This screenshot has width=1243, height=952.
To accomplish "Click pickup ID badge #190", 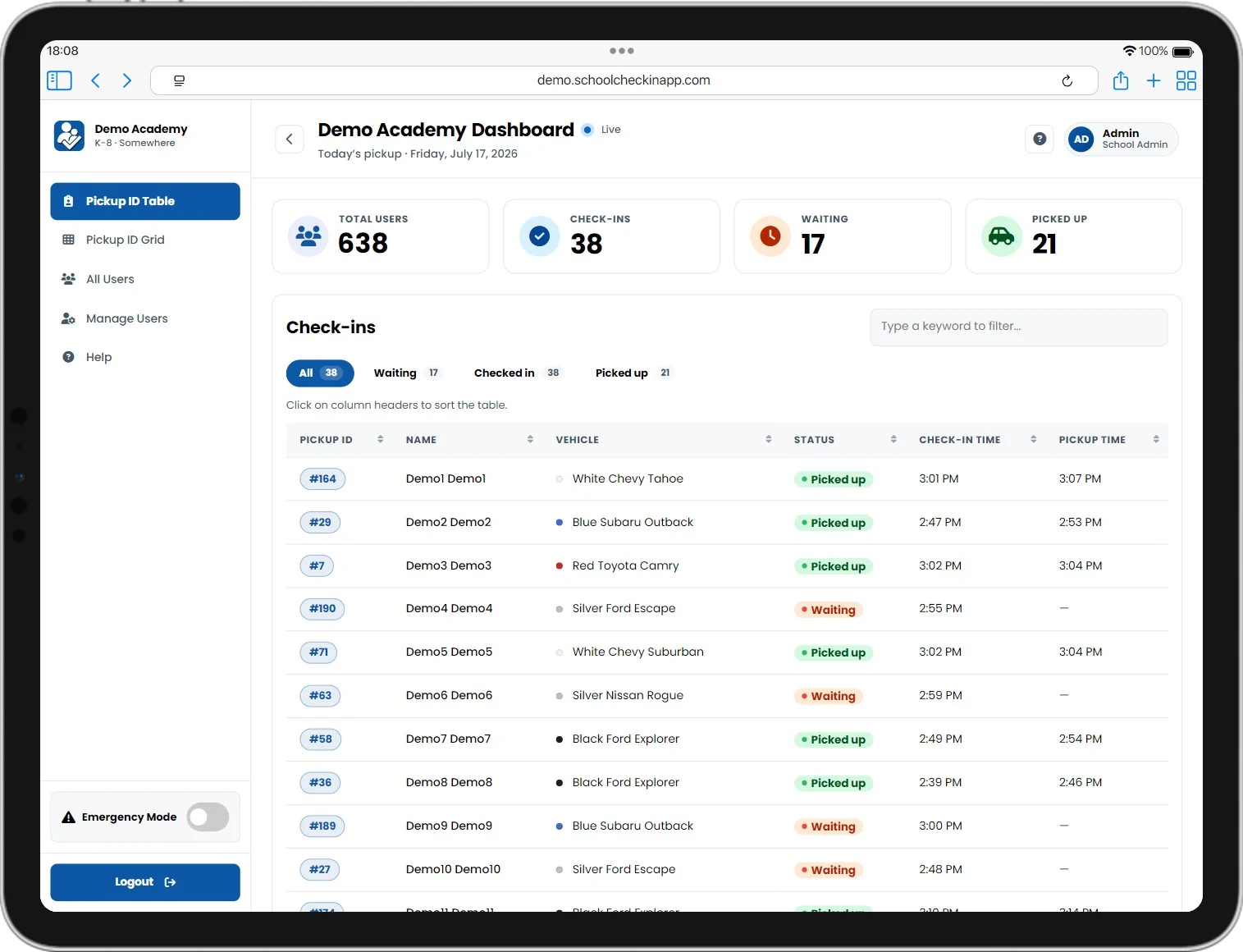I will (x=322, y=609).
